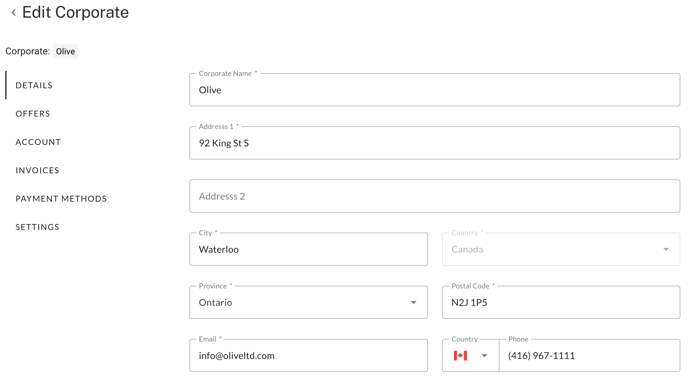
Task: Open the Payment Methods tab
Action: 61,199
